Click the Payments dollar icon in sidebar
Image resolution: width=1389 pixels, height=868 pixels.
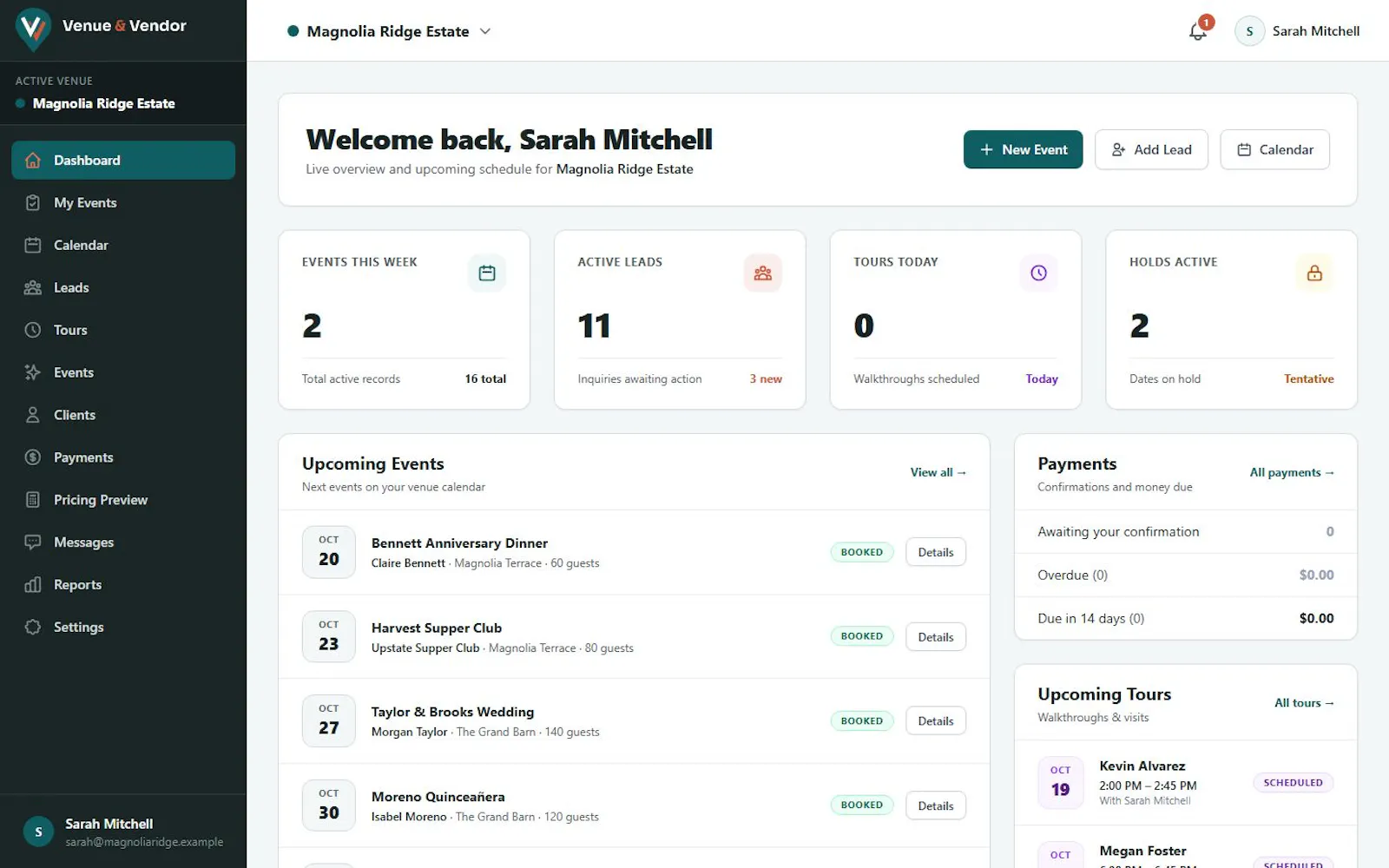click(x=33, y=457)
